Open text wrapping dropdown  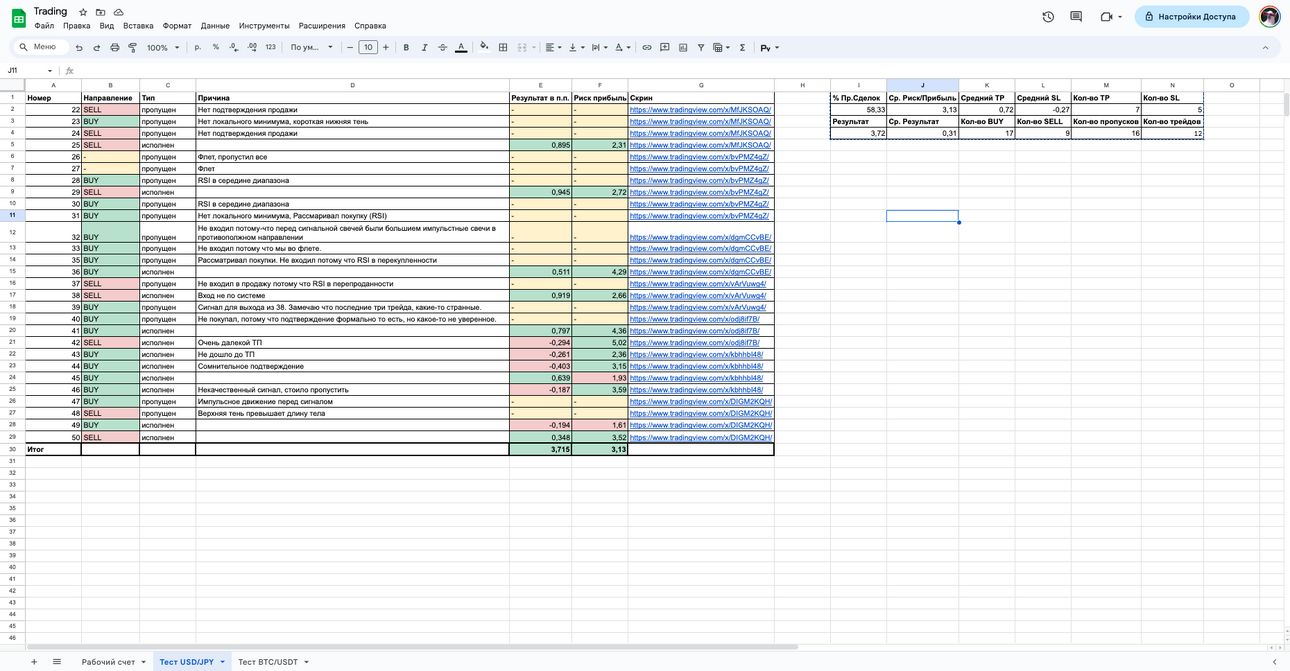tap(598, 47)
